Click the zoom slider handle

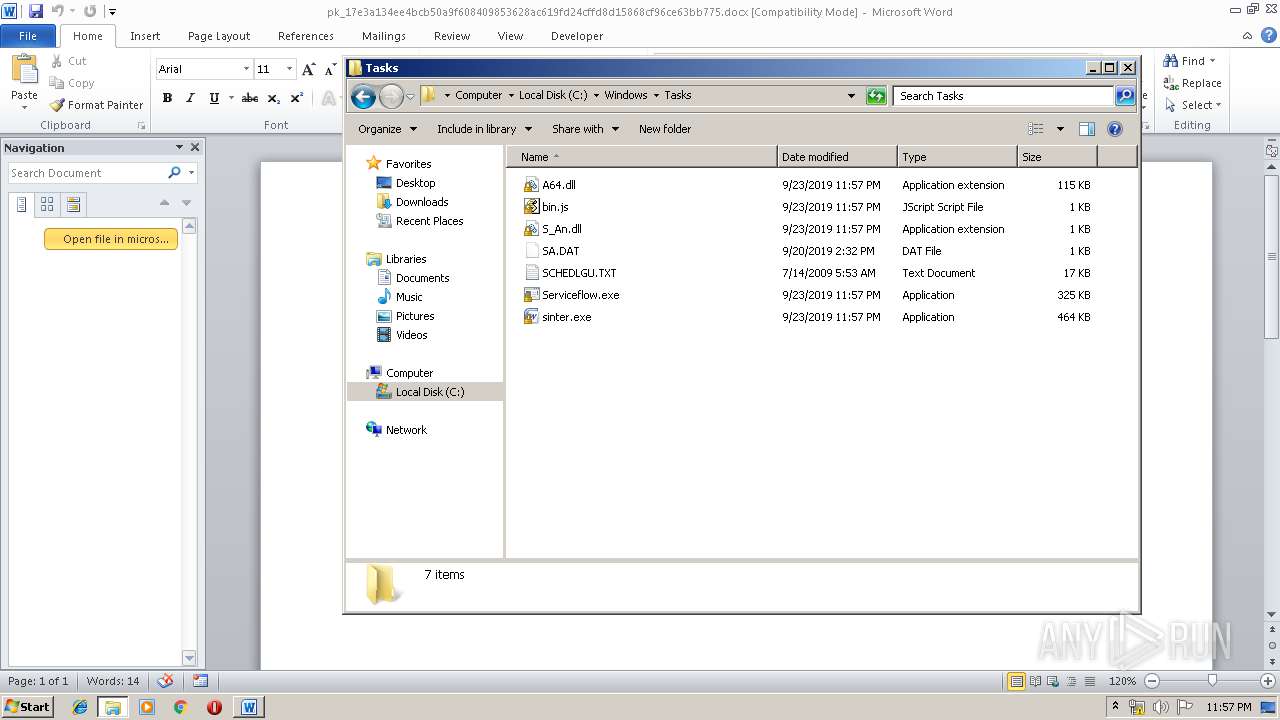click(1213, 681)
